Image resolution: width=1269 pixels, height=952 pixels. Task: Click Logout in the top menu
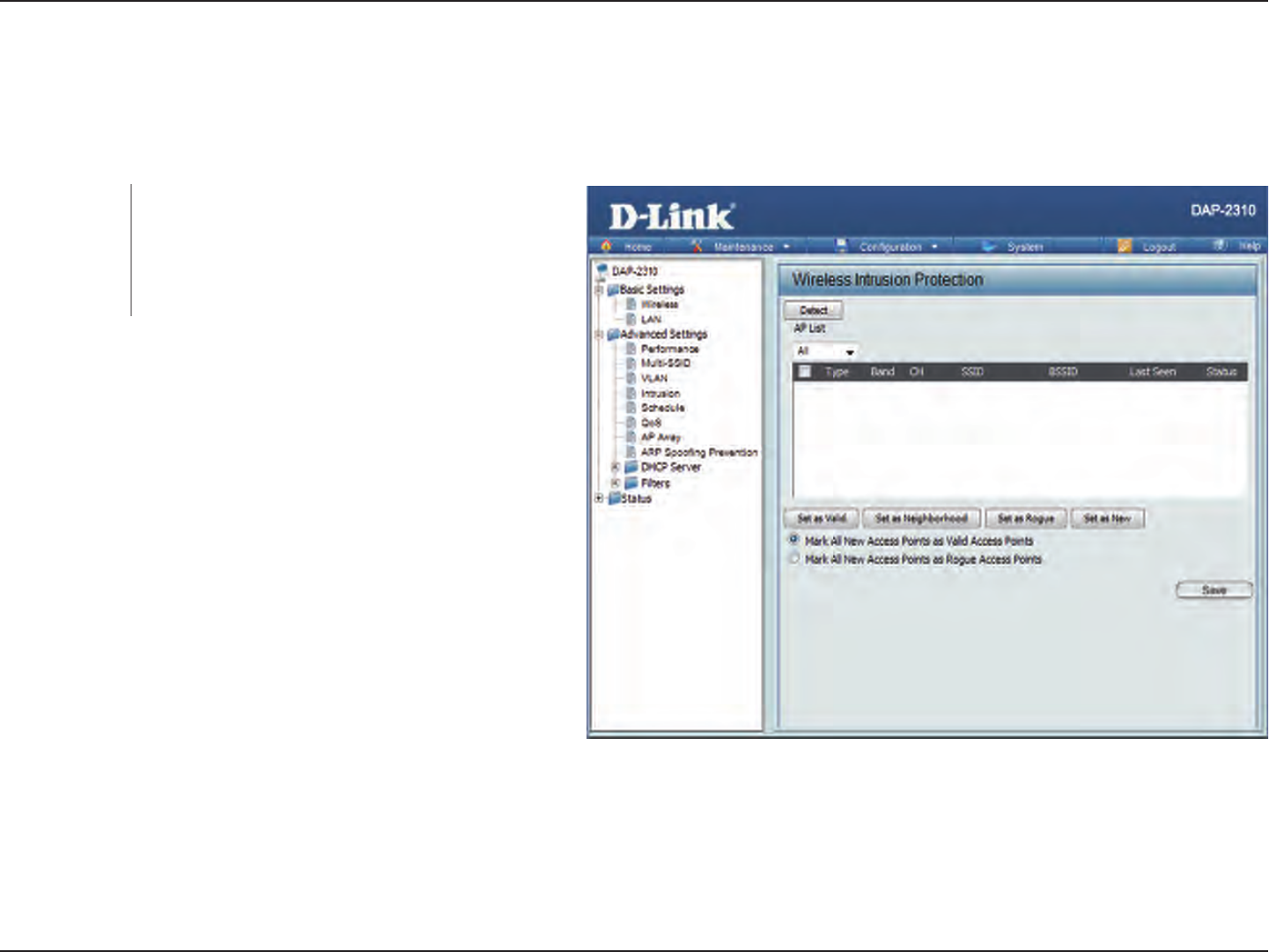click(x=1159, y=247)
